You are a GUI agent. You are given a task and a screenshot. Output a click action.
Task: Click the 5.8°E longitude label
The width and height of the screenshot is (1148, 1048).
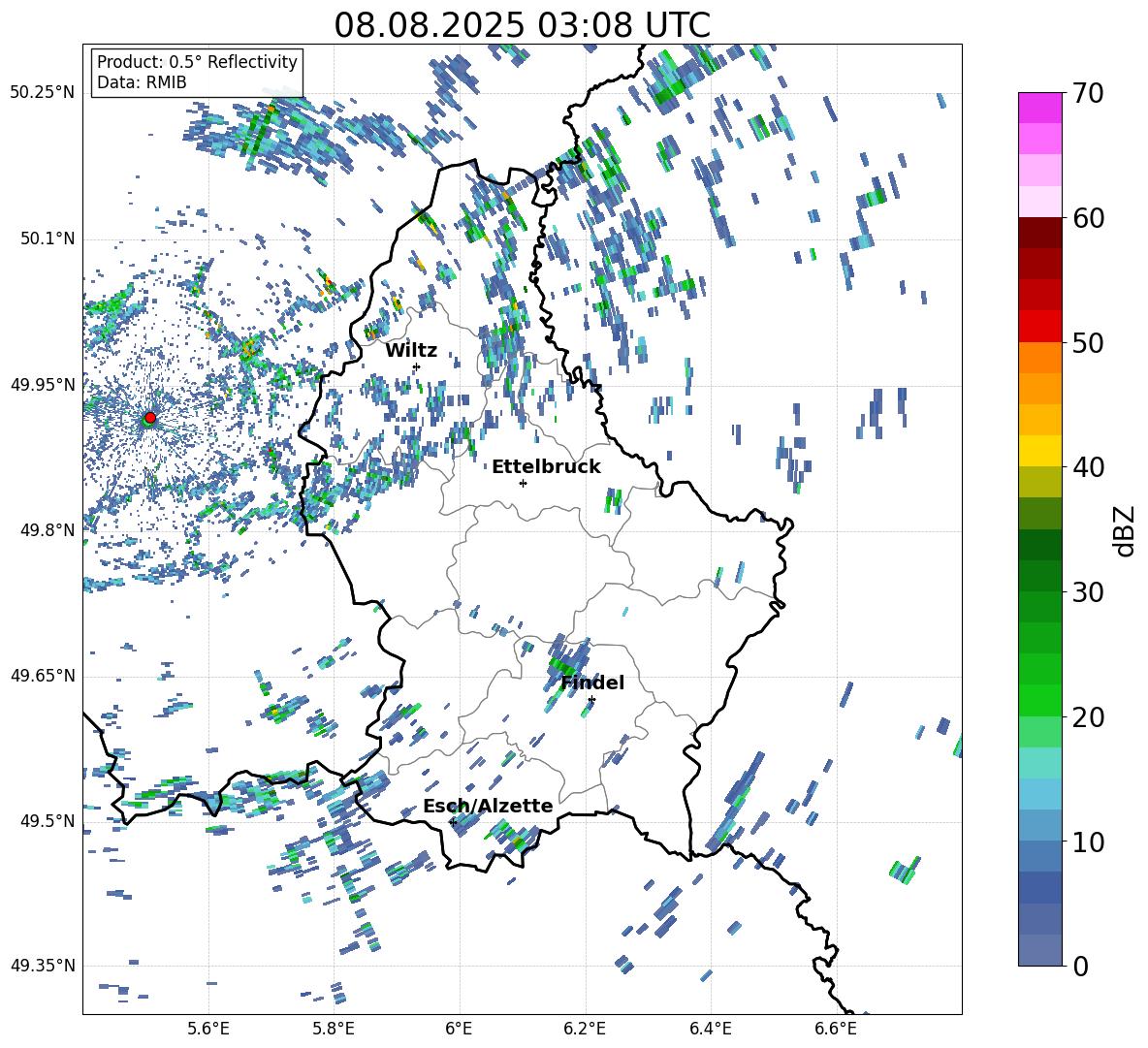[x=334, y=1030]
